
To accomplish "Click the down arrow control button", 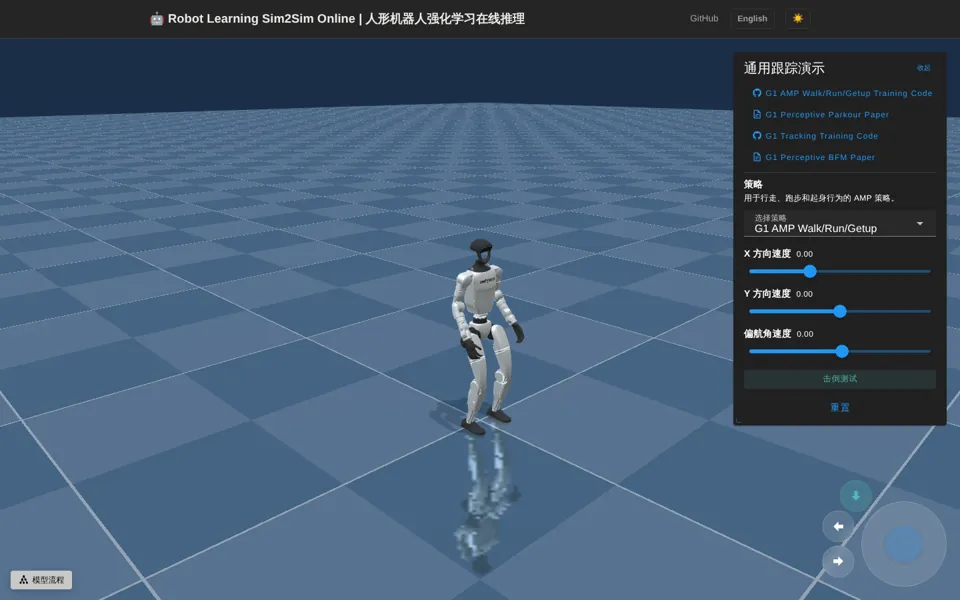I will pyautogui.click(x=855, y=496).
